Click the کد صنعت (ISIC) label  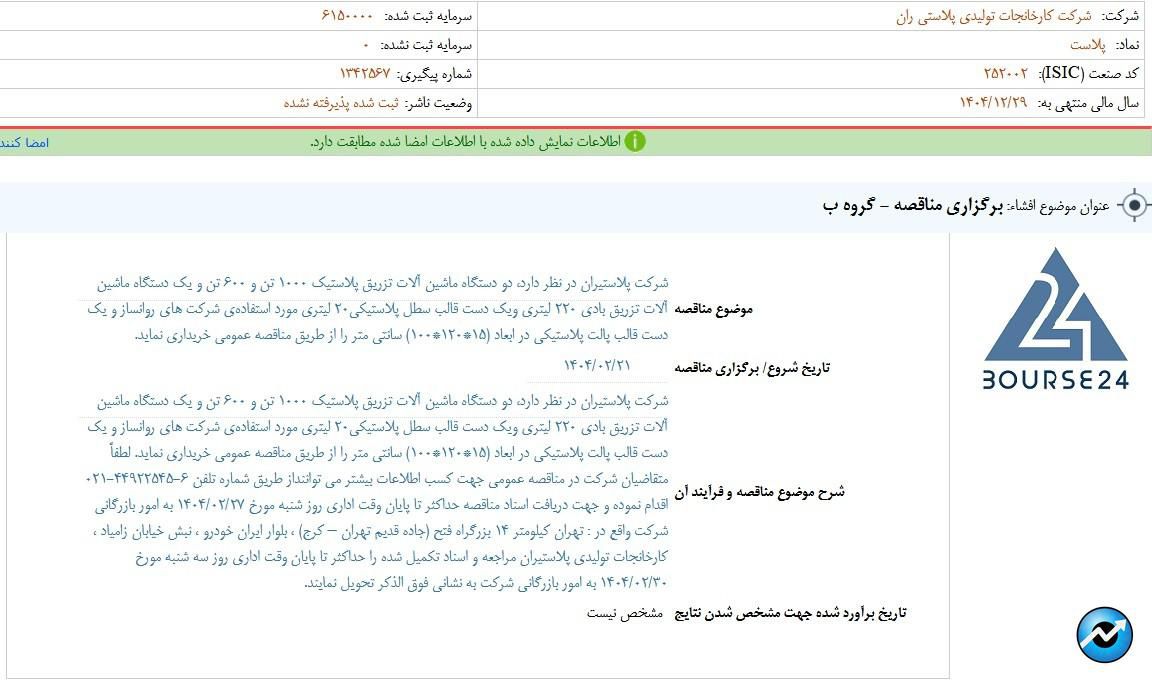(x=1090, y=73)
